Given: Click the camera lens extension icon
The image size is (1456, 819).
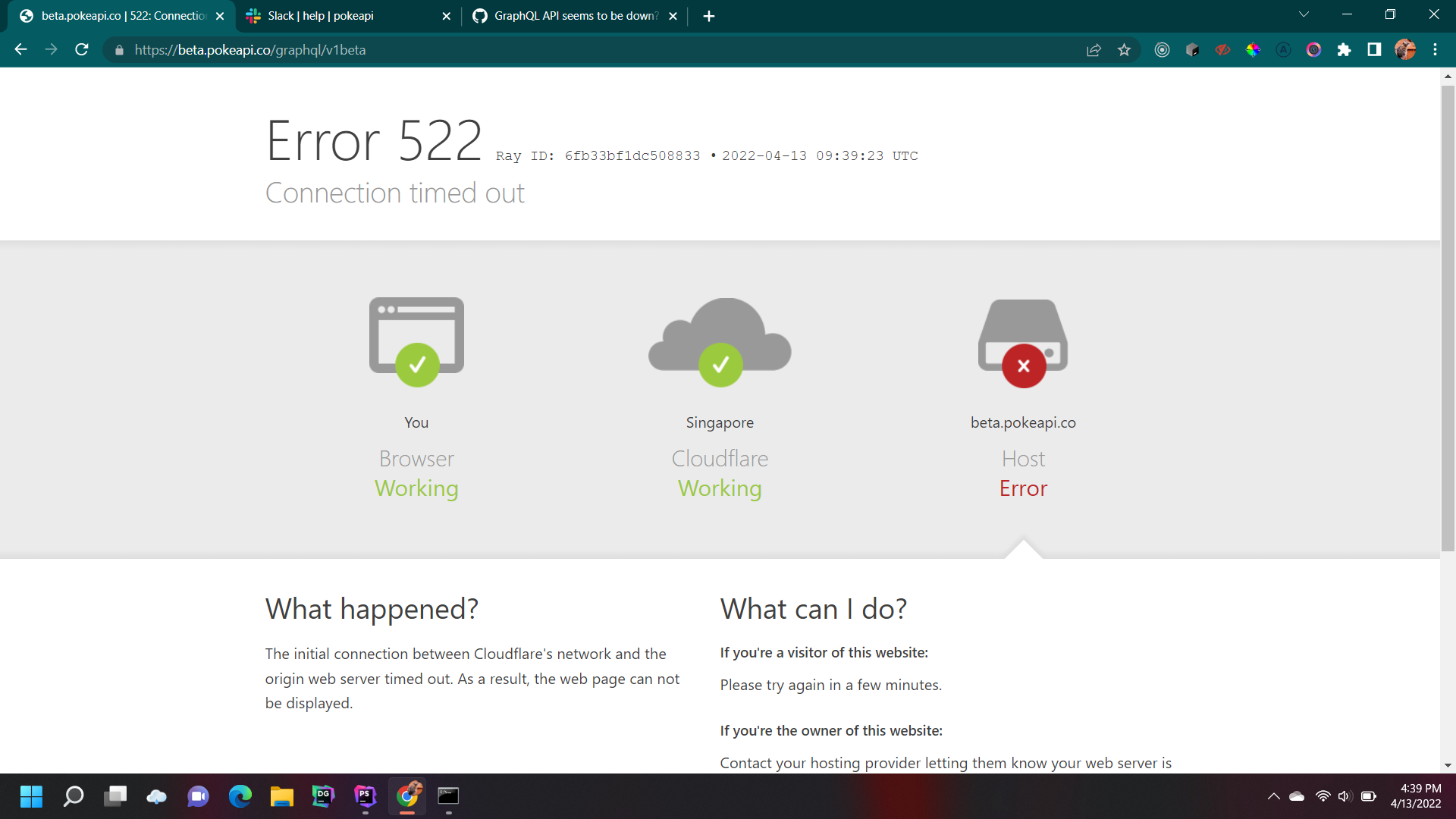Looking at the screenshot, I should pyautogui.click(x=1314, y=50).
